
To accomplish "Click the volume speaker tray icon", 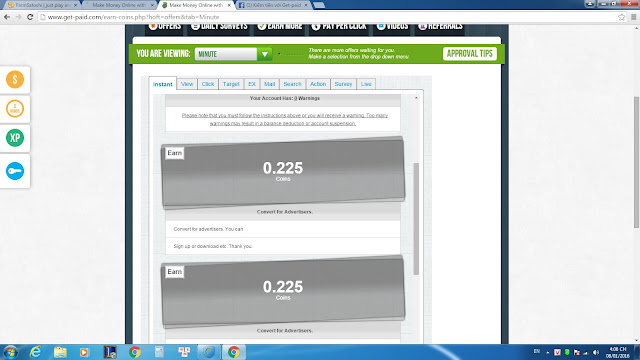I will (596, 352).
